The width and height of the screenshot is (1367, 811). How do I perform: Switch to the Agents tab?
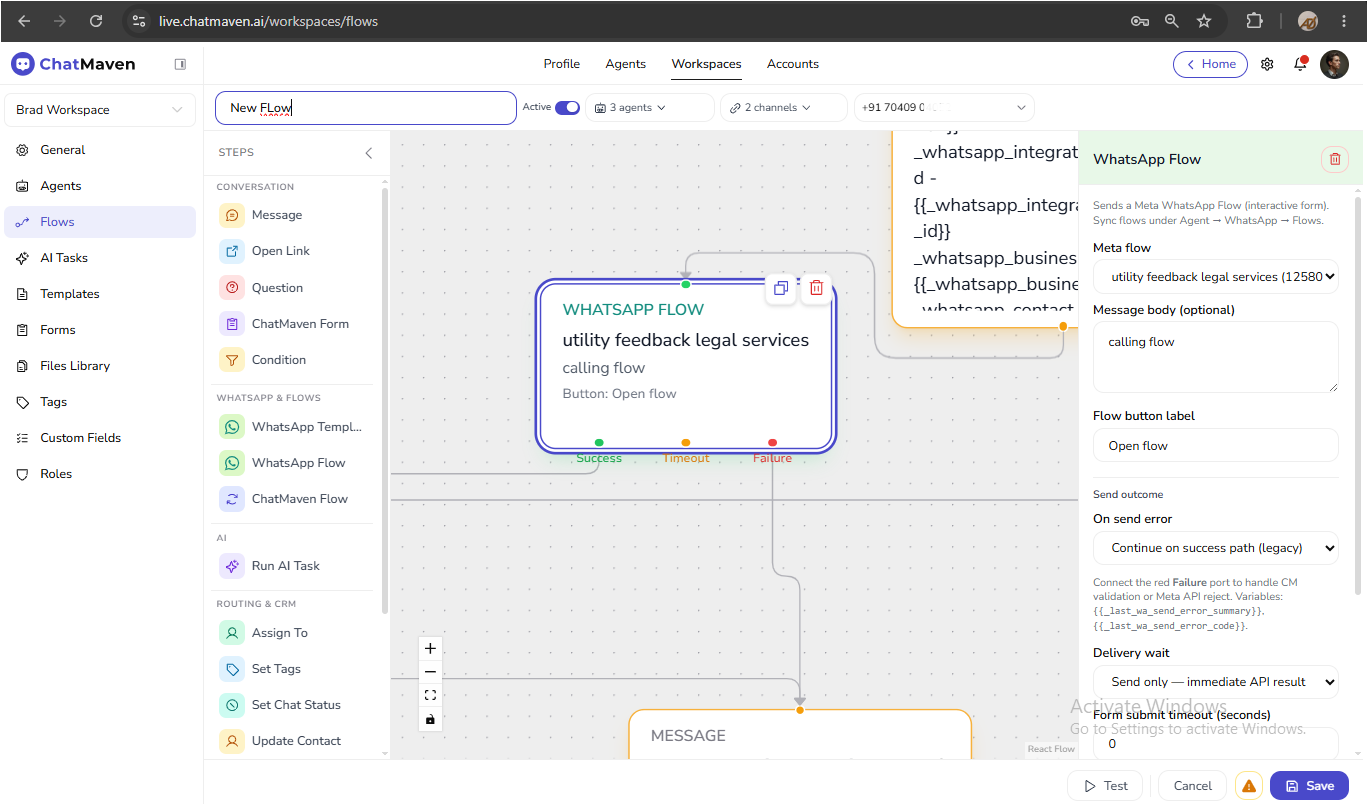pyautogui.click(x=626, y=64)
